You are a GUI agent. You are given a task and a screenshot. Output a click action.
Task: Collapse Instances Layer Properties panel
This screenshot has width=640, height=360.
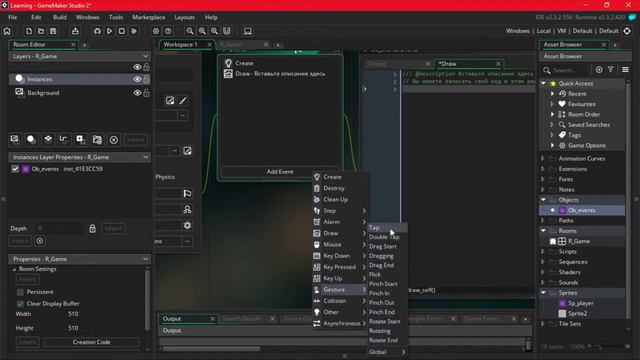coord(145,157)
